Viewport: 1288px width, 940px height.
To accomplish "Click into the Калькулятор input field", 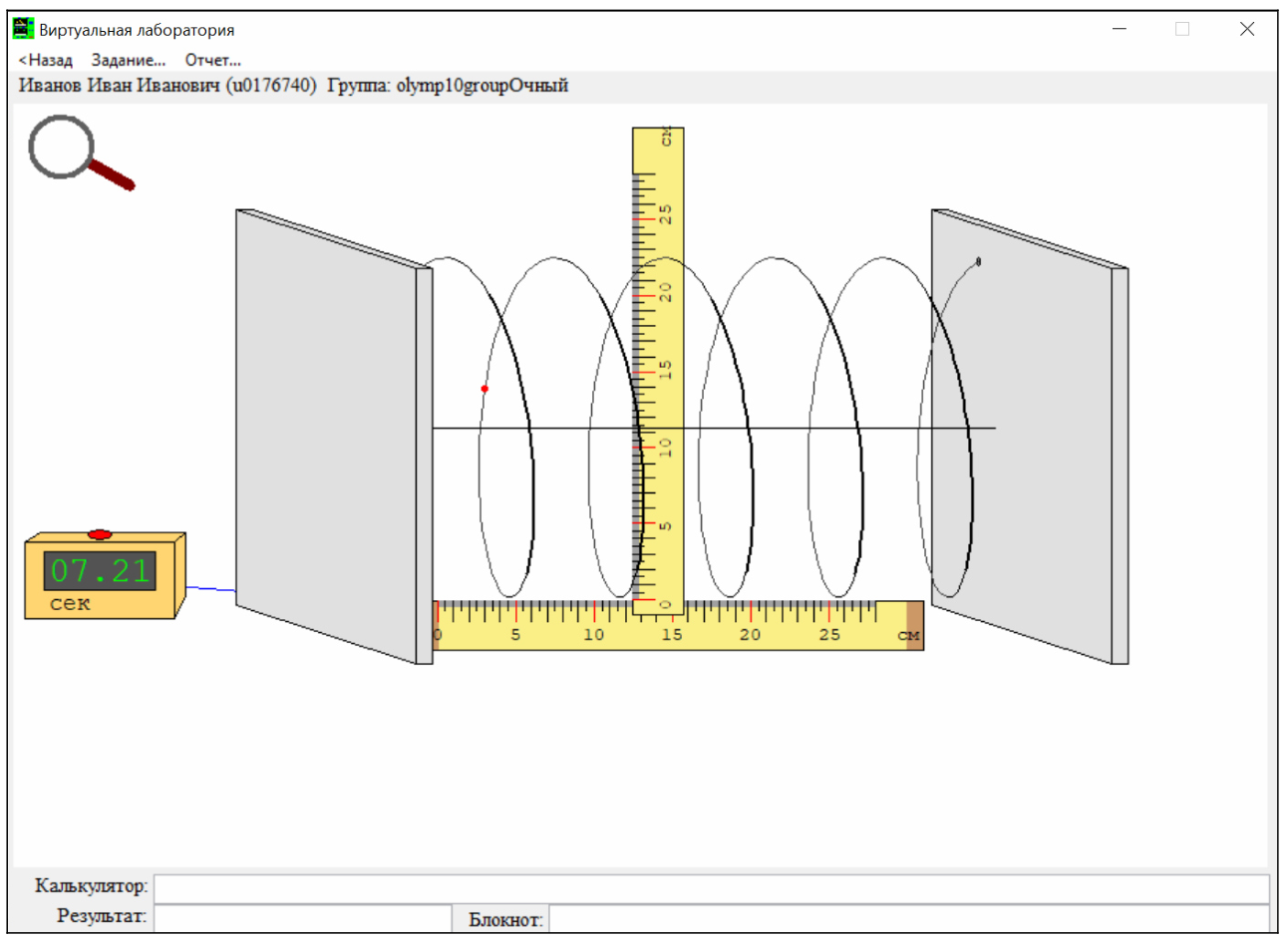I will pos(712,887).
